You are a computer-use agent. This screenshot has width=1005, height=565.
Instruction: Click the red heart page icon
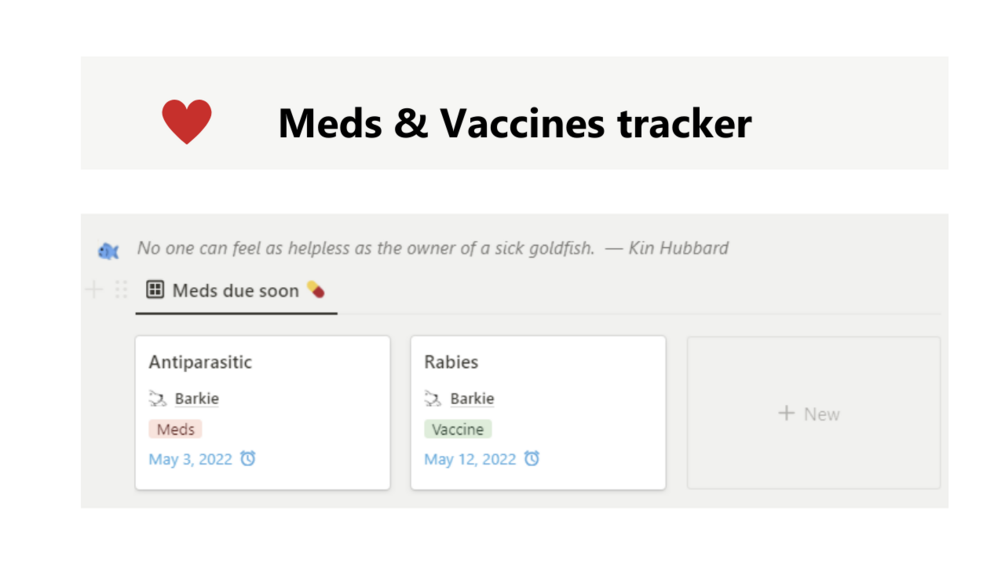click(x=187, y=122)
